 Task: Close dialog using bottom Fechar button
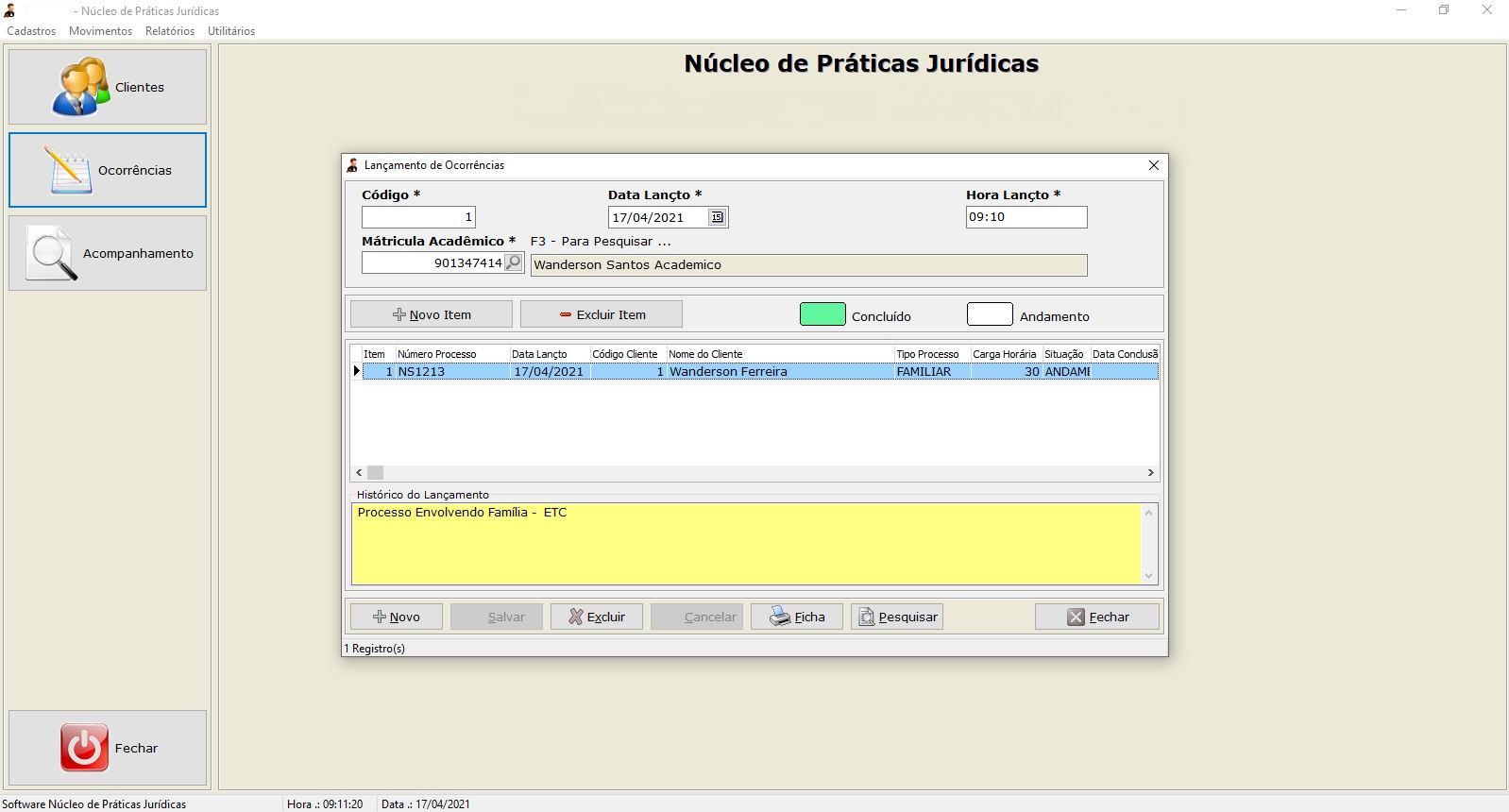pos(1097,617)
